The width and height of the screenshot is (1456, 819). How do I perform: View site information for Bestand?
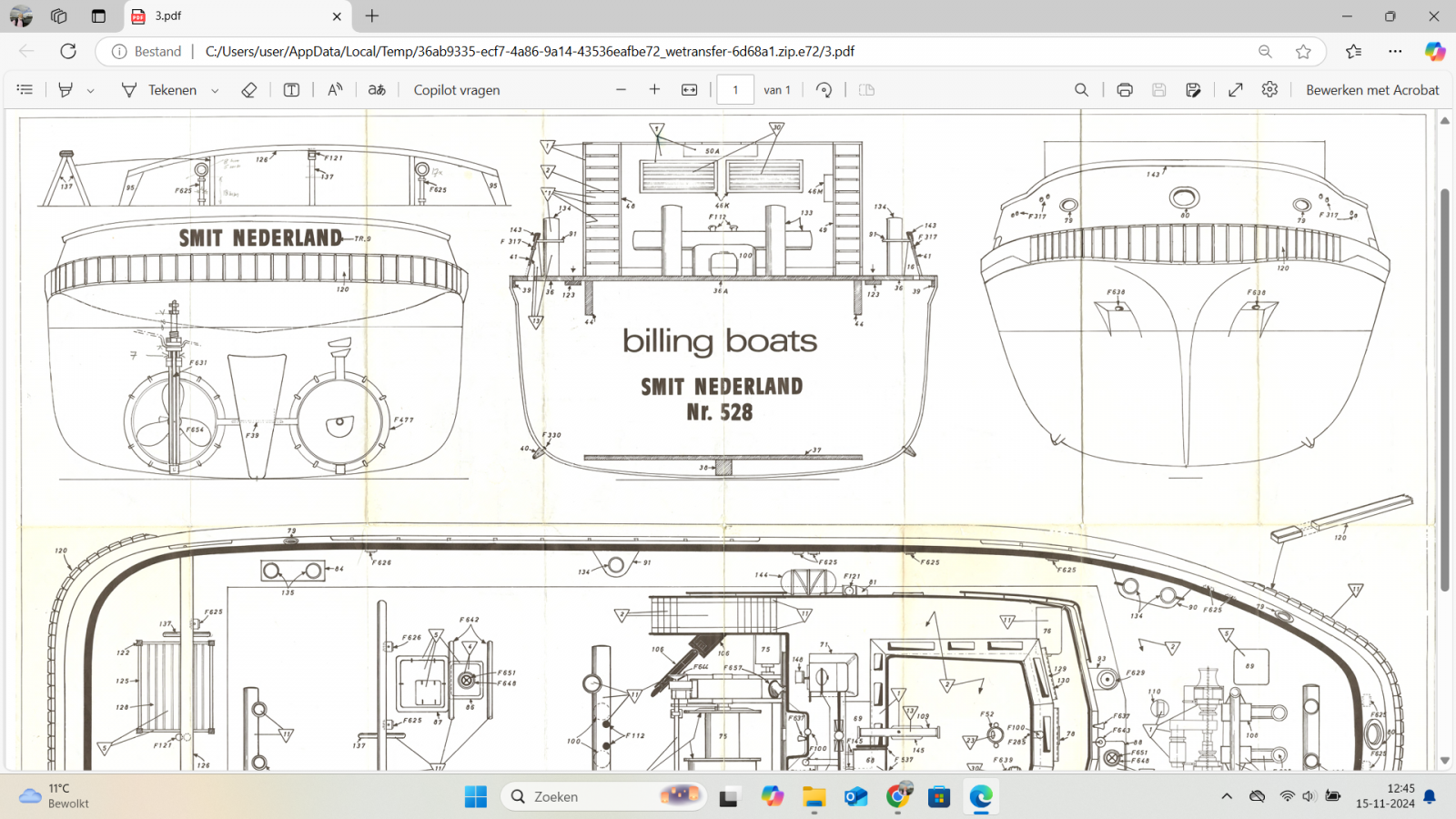(146, 51)
